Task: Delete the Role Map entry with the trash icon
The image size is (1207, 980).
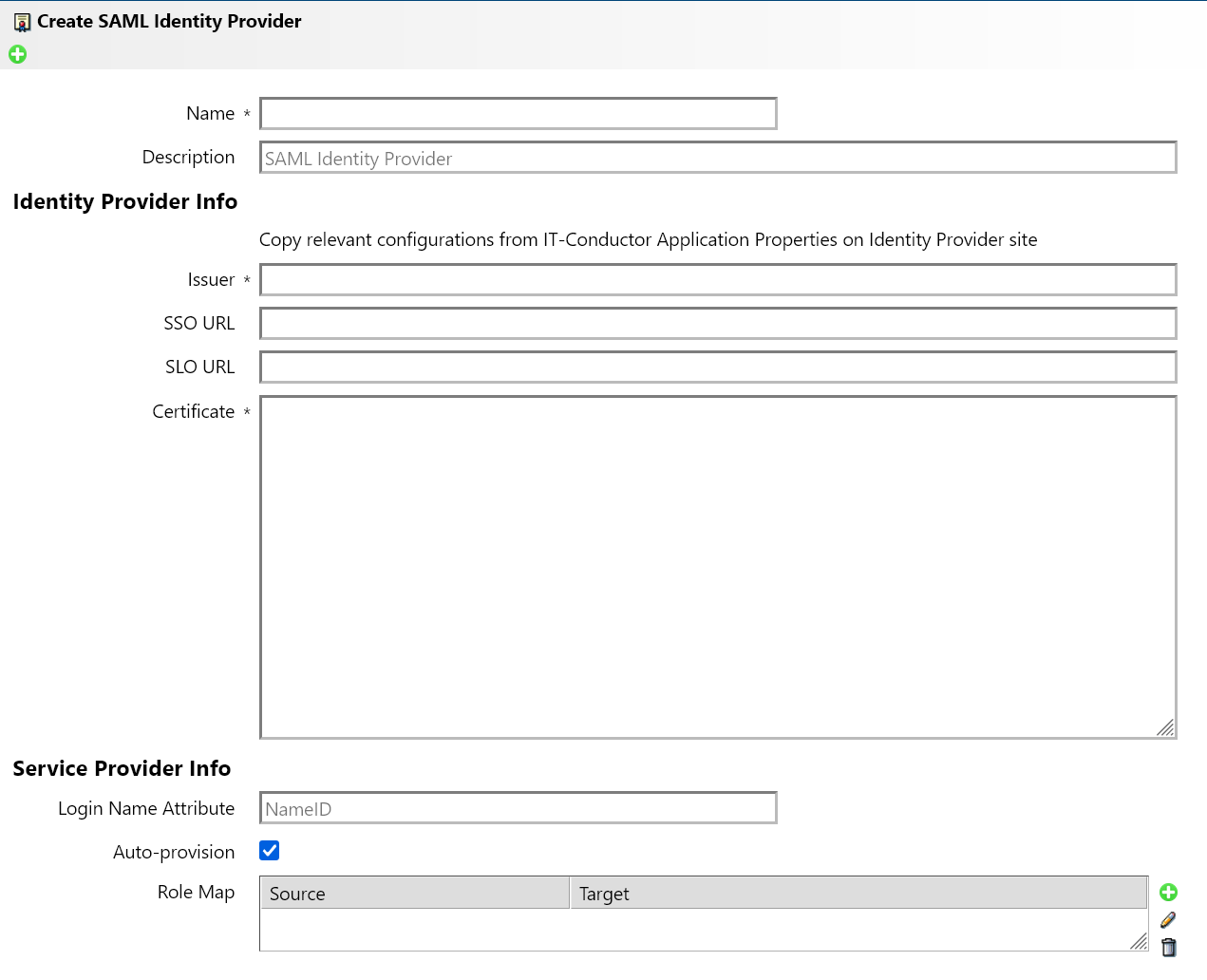Action: [1168, 947]
